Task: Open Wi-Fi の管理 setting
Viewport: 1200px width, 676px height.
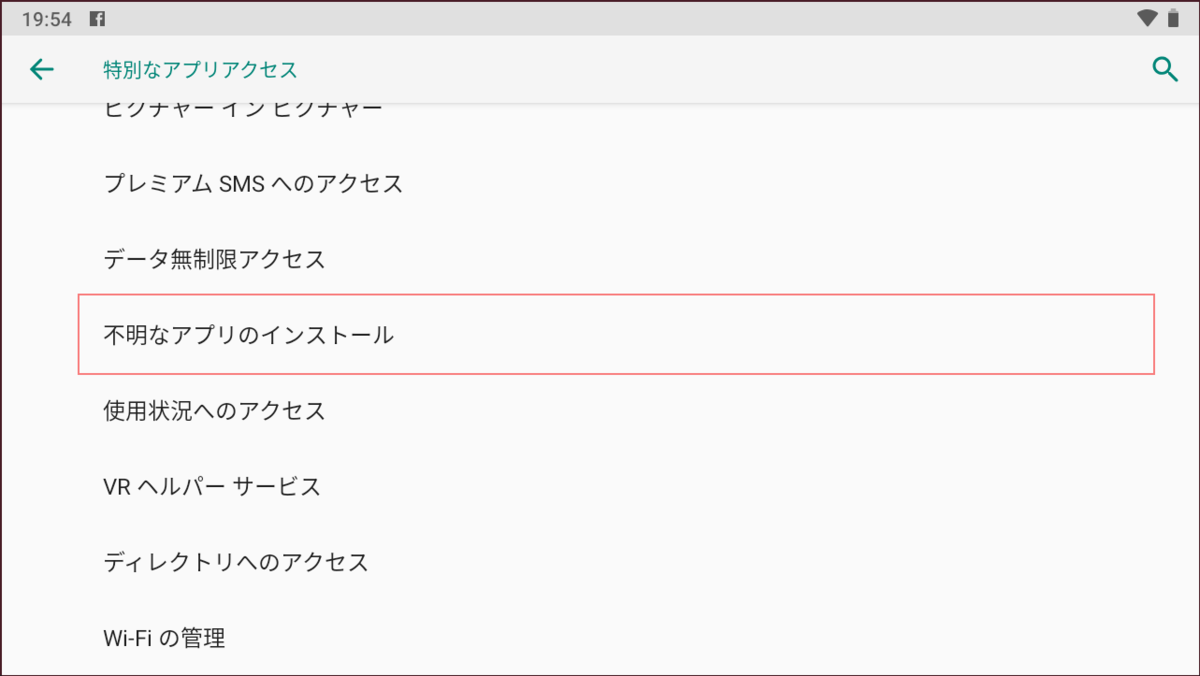Action: pos(165,638)
